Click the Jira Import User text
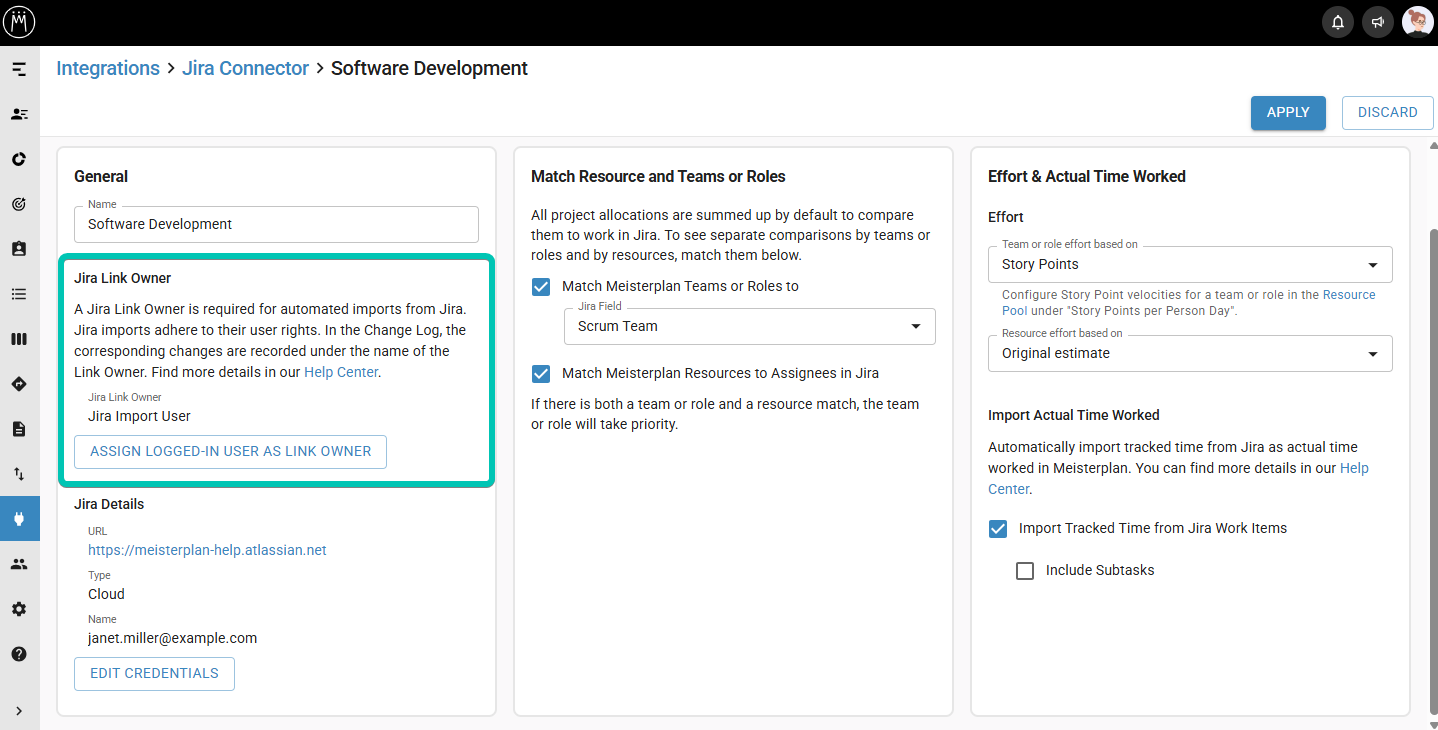Image resolution: width=1438 pixels, height=730 pixels. click(x=139, y=416)
